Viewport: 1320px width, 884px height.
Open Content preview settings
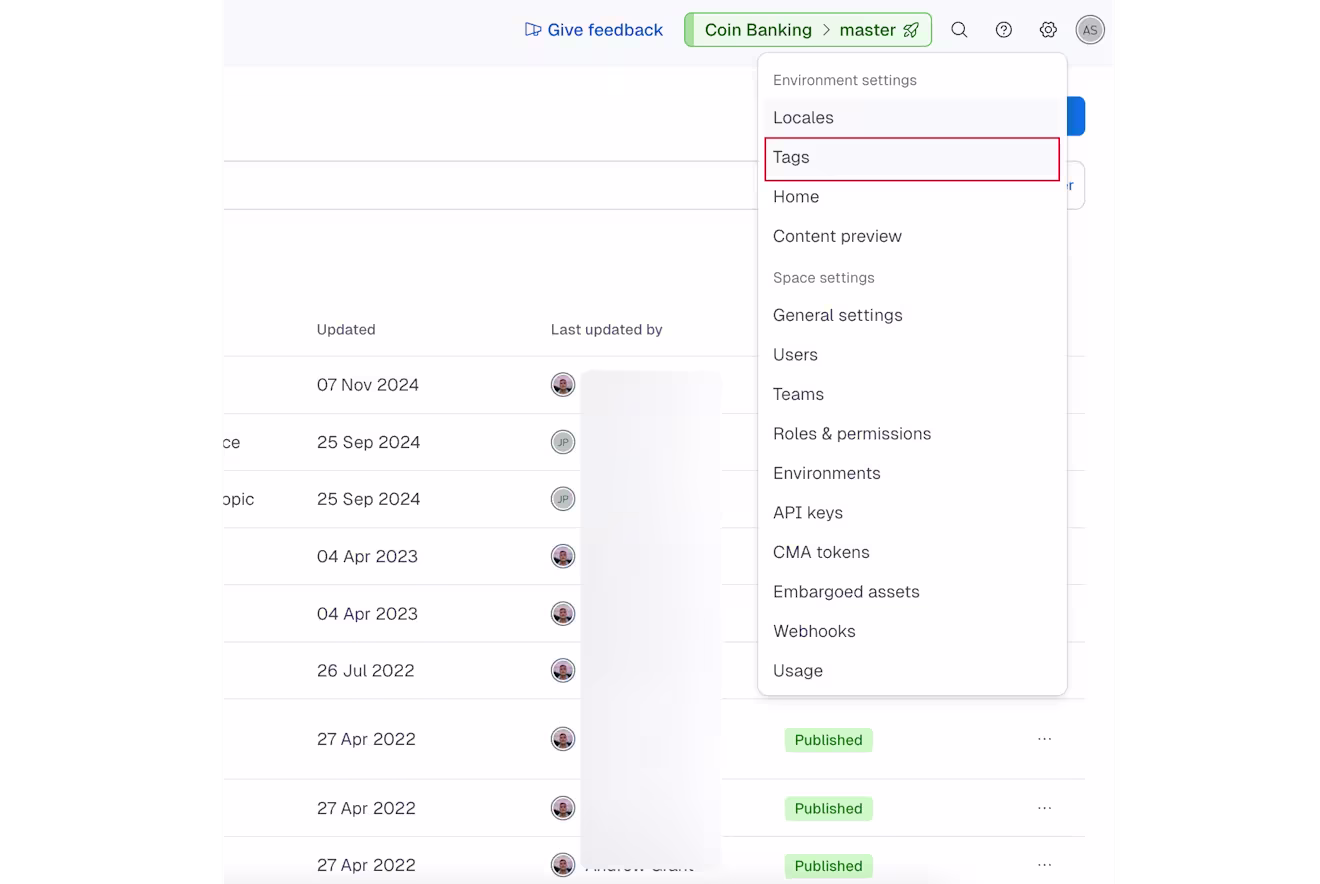(912, 237)
